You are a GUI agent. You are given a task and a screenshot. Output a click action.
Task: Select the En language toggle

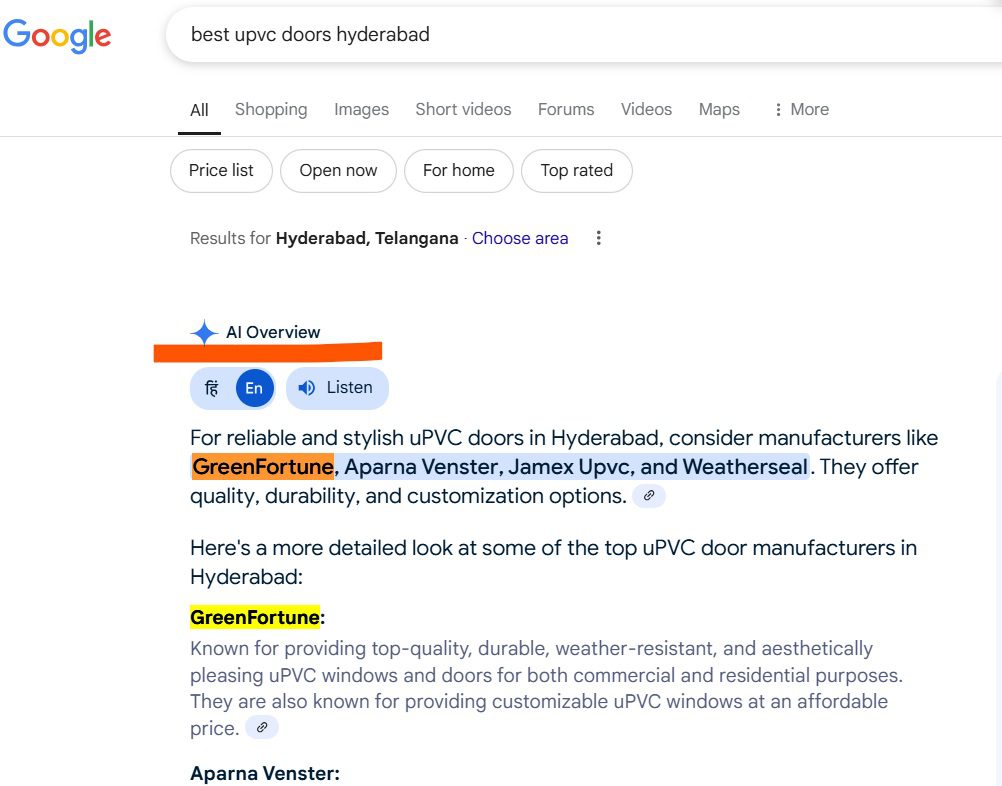pyautogui.click(x=254, y=388)
